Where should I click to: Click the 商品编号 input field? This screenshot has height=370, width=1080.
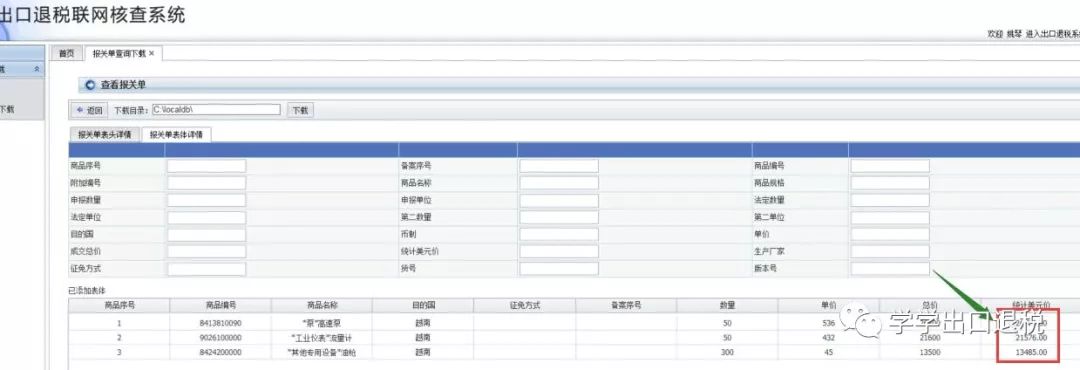[890, 166]
